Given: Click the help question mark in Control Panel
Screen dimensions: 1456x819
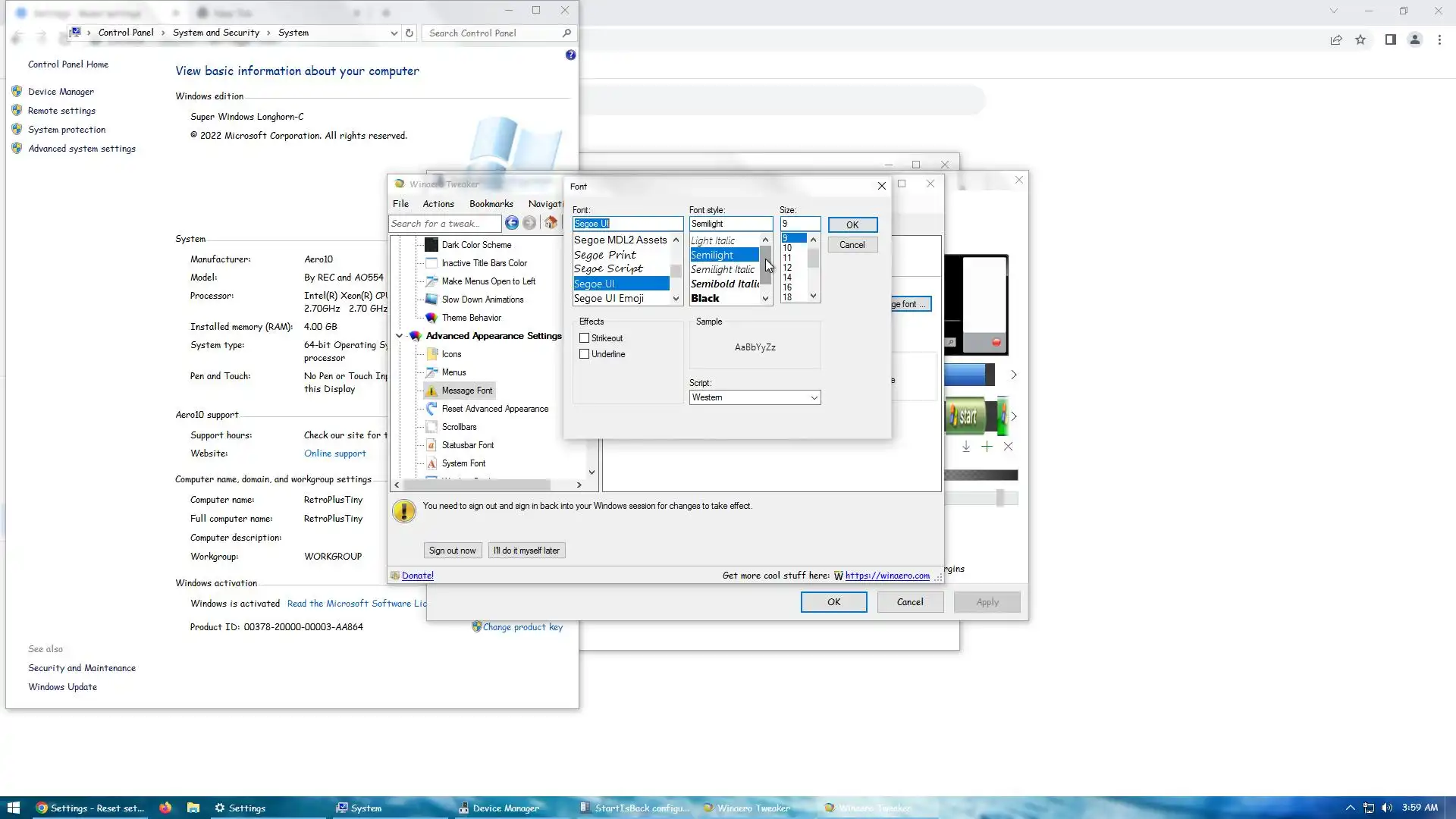Looking at the screenshot, I should 570,55.
